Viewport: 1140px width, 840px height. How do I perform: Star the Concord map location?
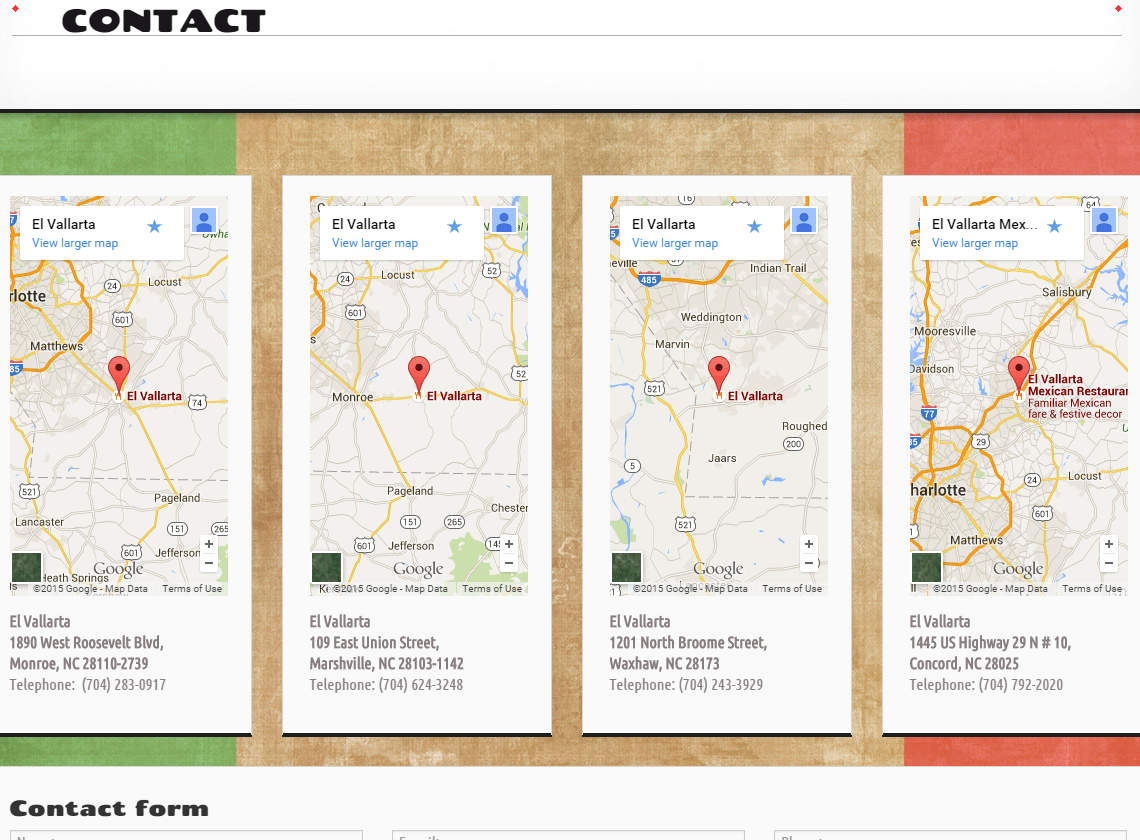pos(1054,226)
